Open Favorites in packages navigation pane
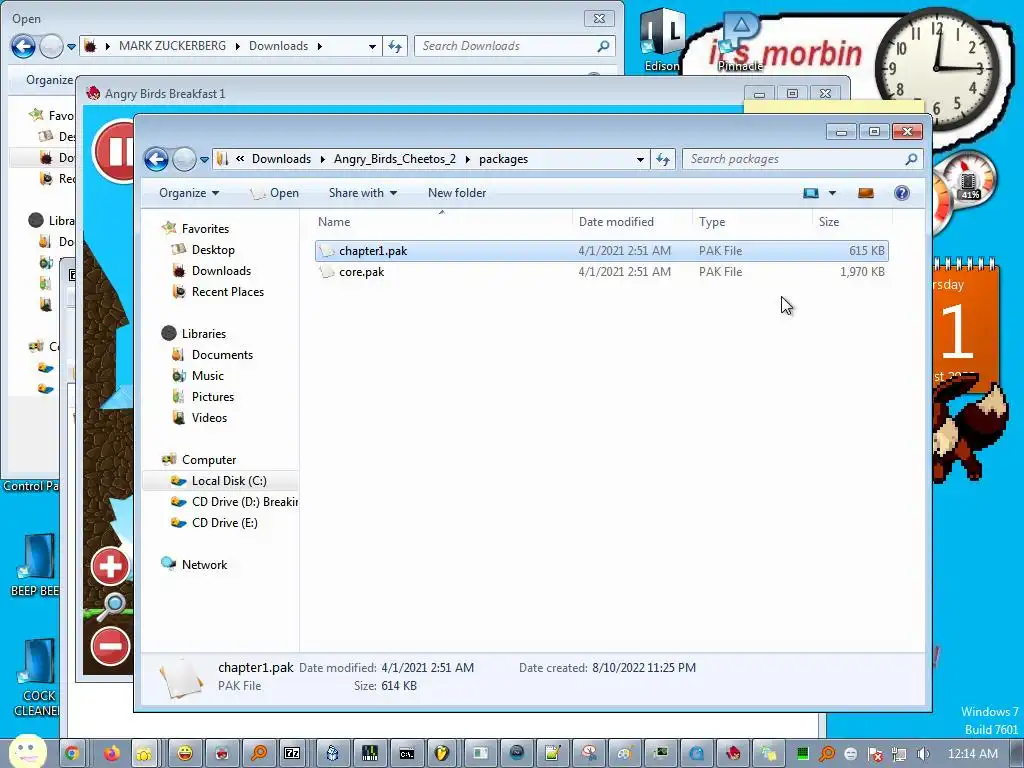Screen dimensions: 1024x768 point(196,229)
